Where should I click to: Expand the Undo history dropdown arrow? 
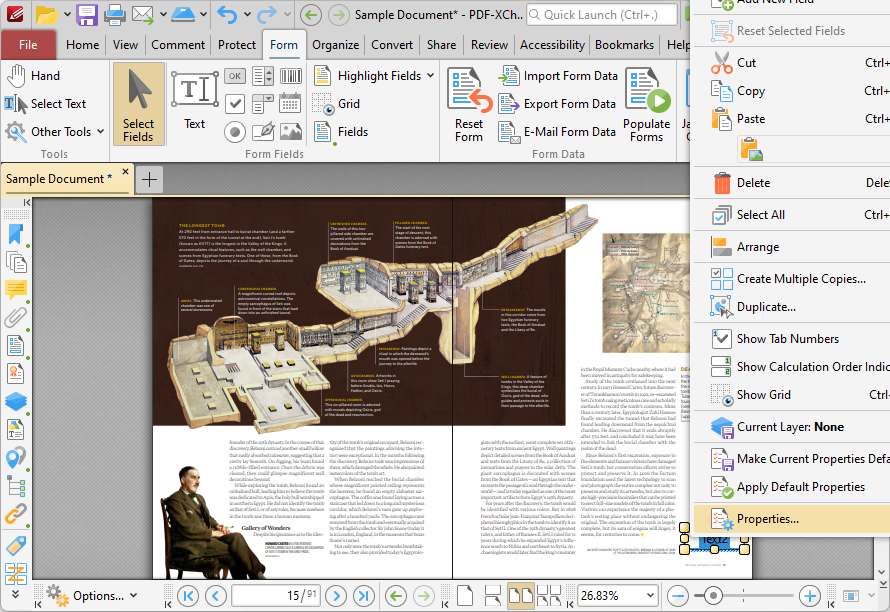(247, 15)
